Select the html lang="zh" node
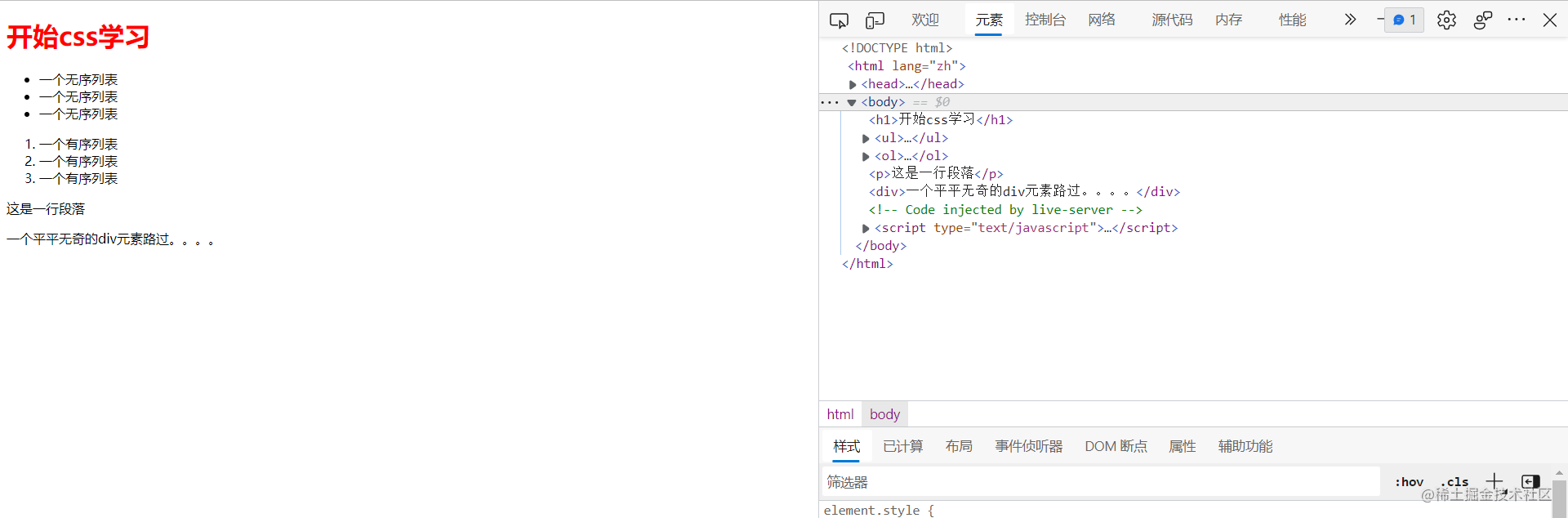The image size is (1568, 518). click(x=906, y=66)
